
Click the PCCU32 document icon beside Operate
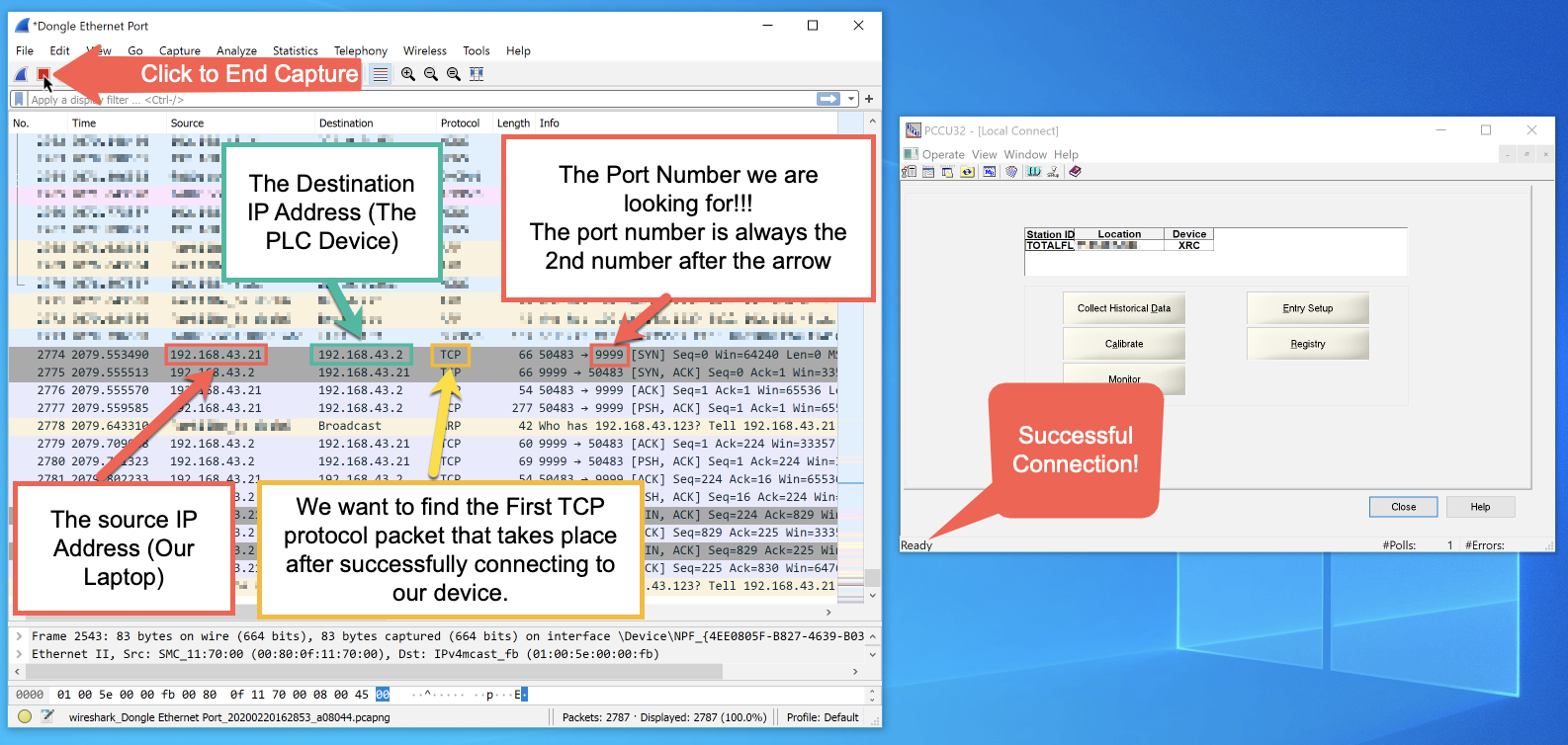click(911, 154)
